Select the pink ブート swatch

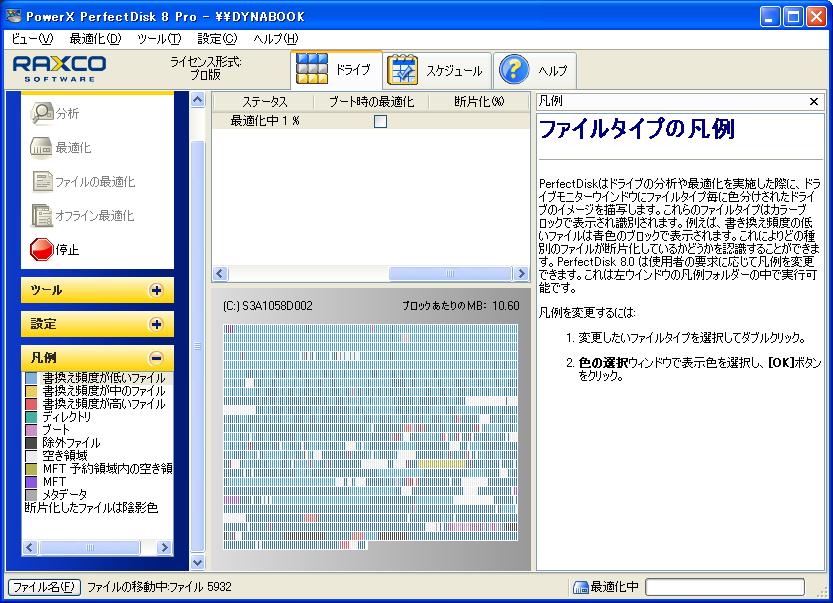tap(31, 430)
